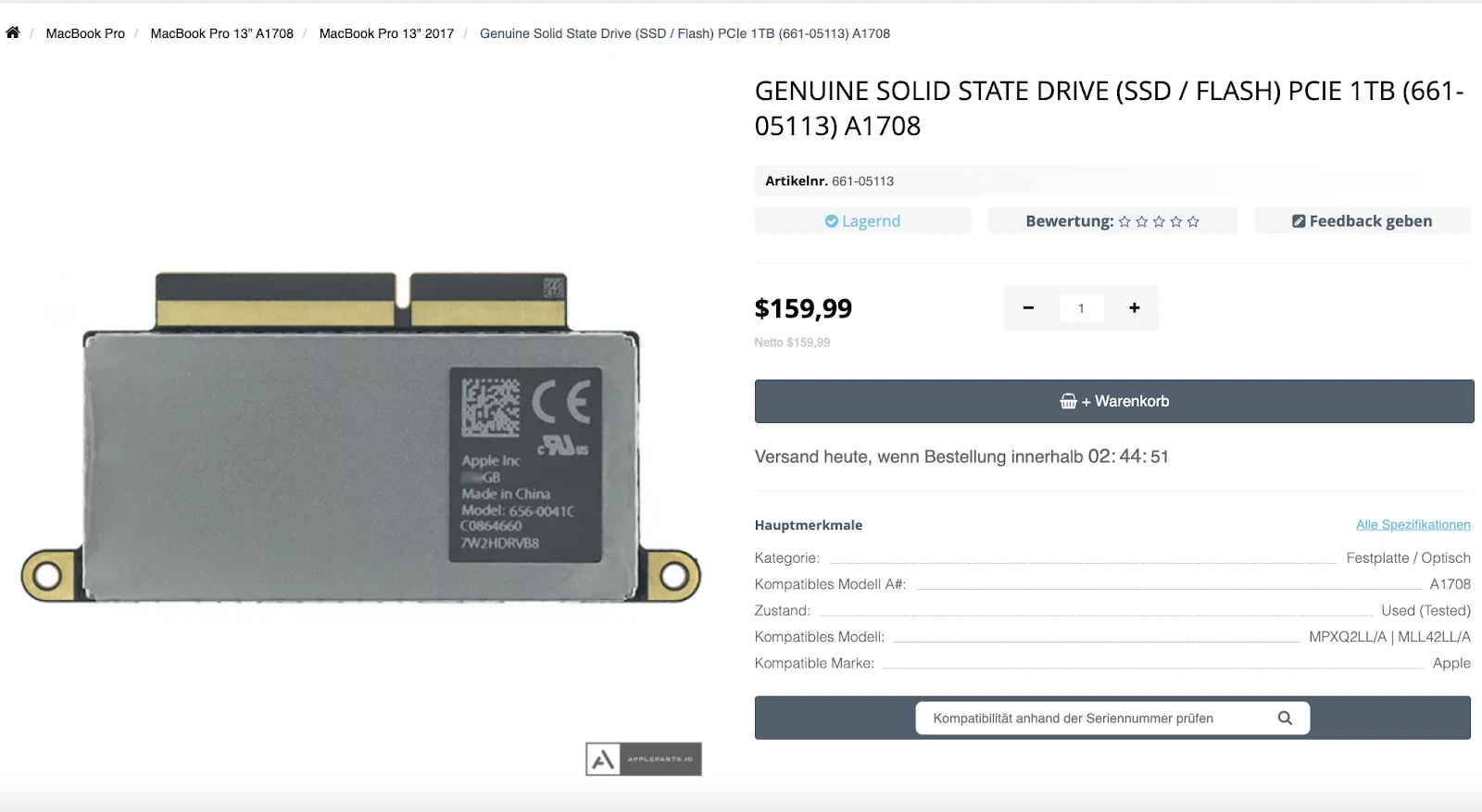Click the Zustand: label
The image size is (1482, 812).
[783, 611]
